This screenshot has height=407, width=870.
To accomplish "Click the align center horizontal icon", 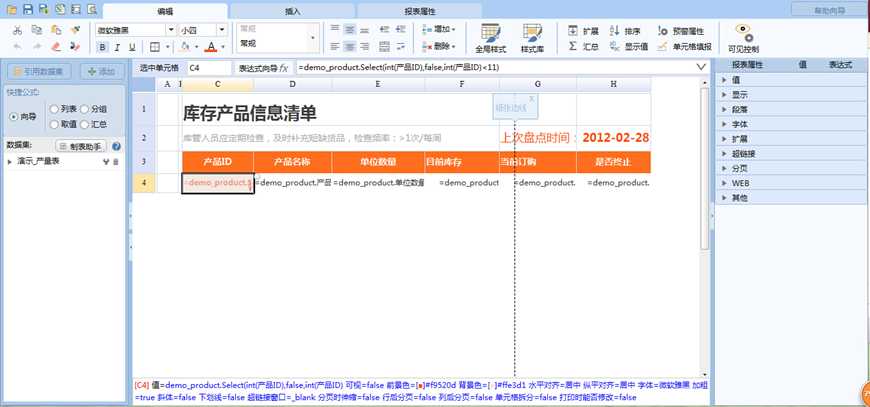I will click(349, 47).
